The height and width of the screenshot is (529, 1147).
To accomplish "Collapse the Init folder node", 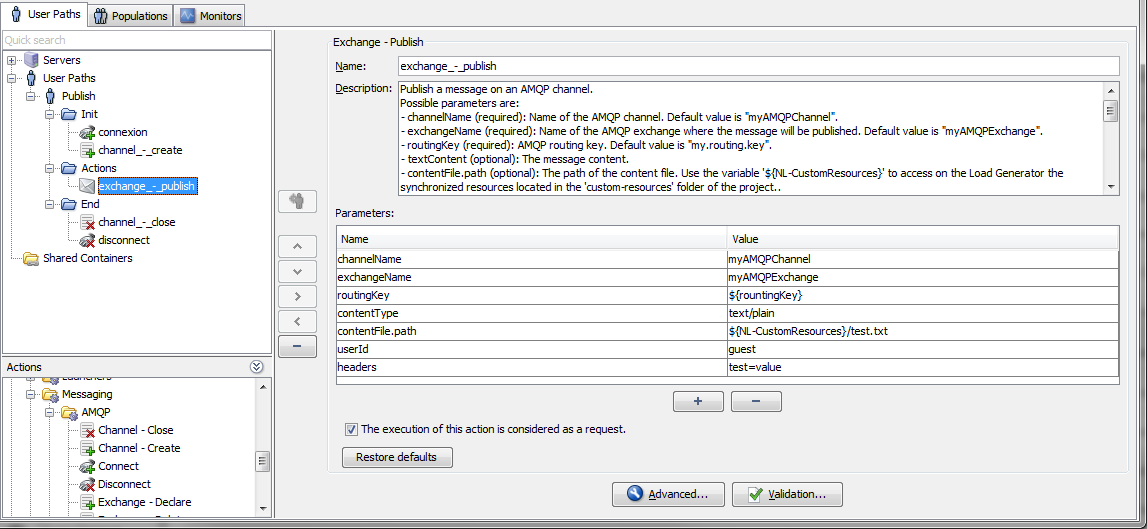I will [48, 114].
